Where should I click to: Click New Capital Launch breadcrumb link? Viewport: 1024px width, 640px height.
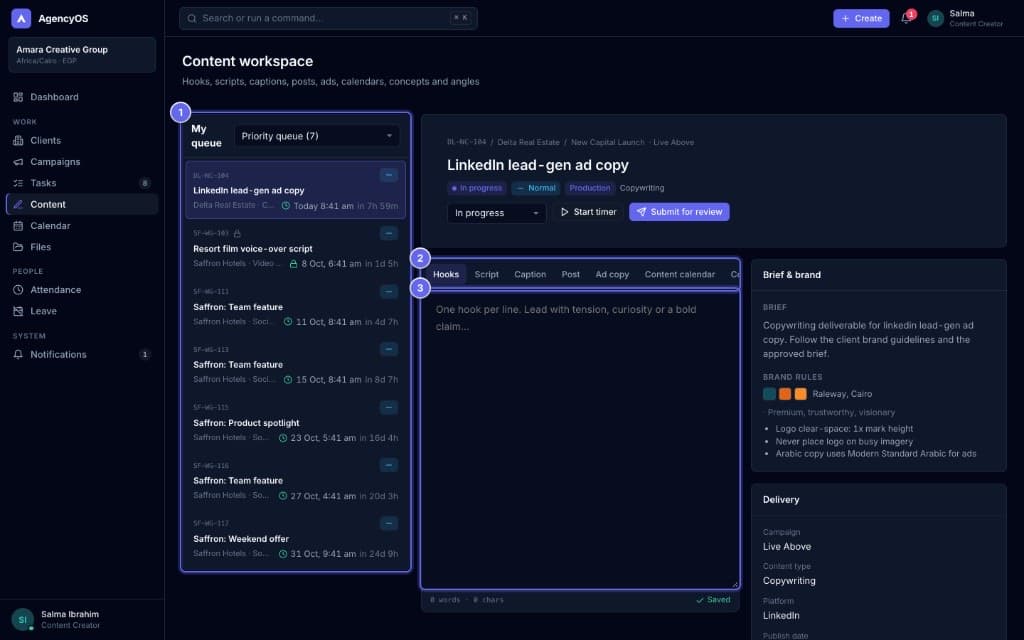tap(607, 142)
